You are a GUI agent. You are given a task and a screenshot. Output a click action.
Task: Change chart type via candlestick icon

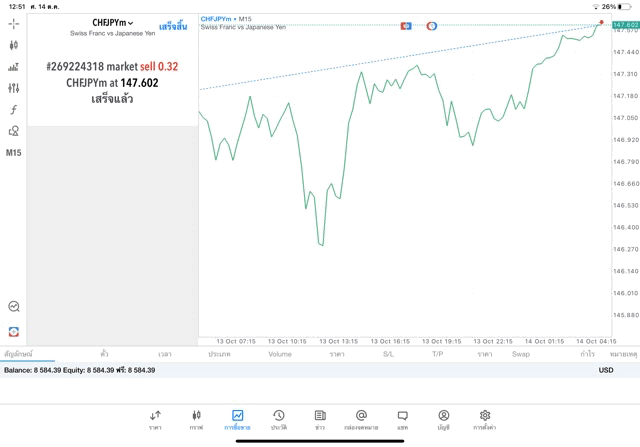point(13,45)
